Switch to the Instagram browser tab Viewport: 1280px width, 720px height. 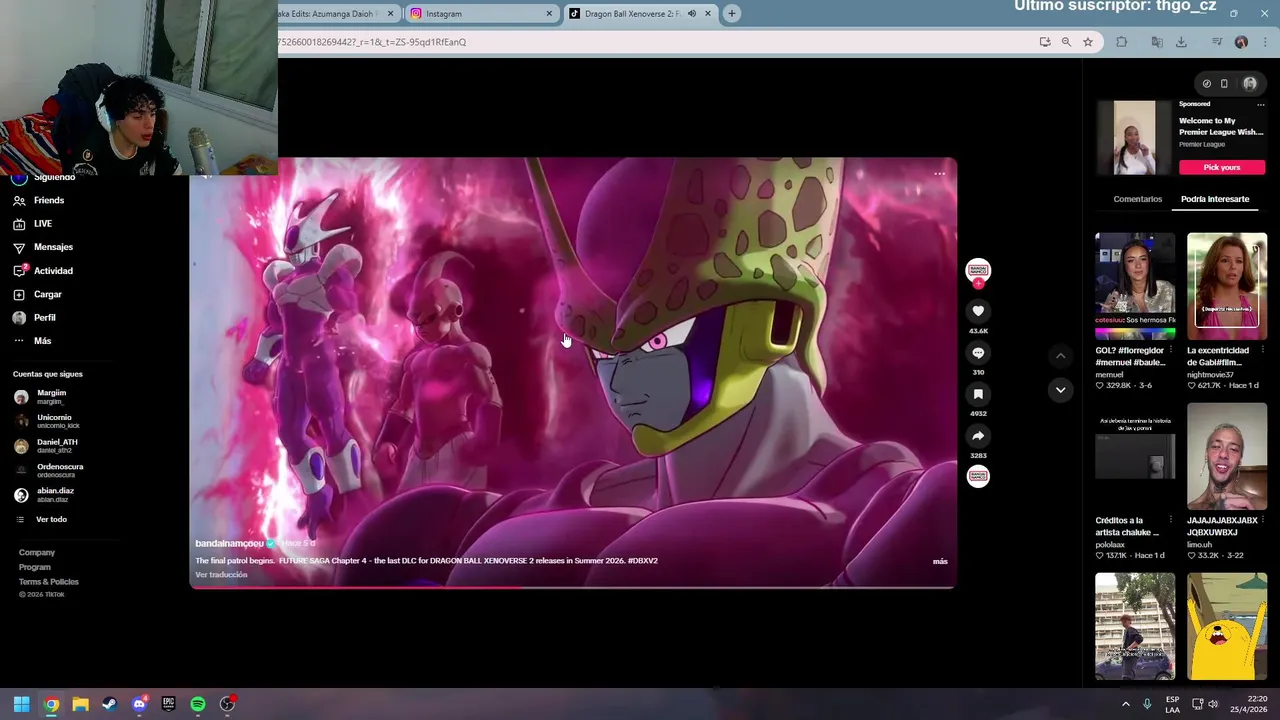coord(480,14)
